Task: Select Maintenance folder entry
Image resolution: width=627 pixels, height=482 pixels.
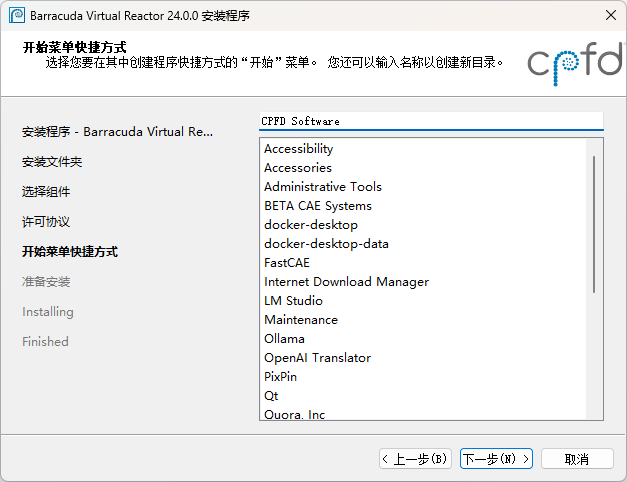Action: [x=301, y=320]
